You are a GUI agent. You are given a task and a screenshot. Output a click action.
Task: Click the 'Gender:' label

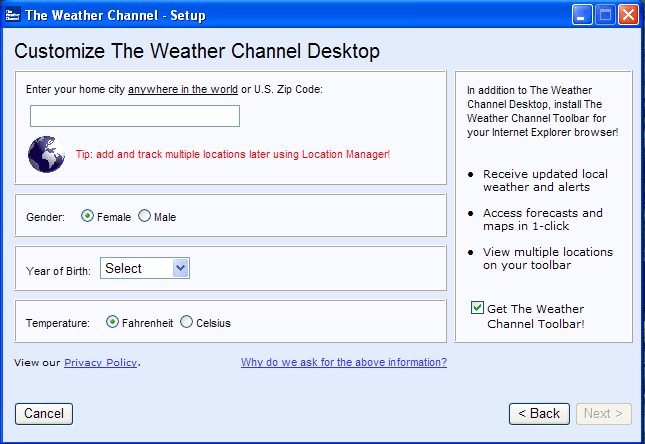pyautogui.click(x=46, y=217)
